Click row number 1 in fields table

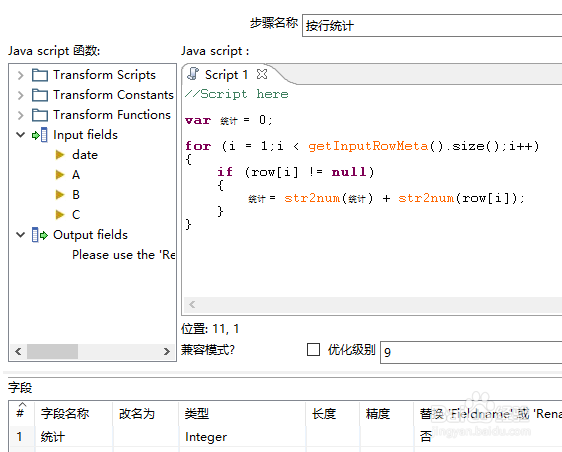point(19,437)
